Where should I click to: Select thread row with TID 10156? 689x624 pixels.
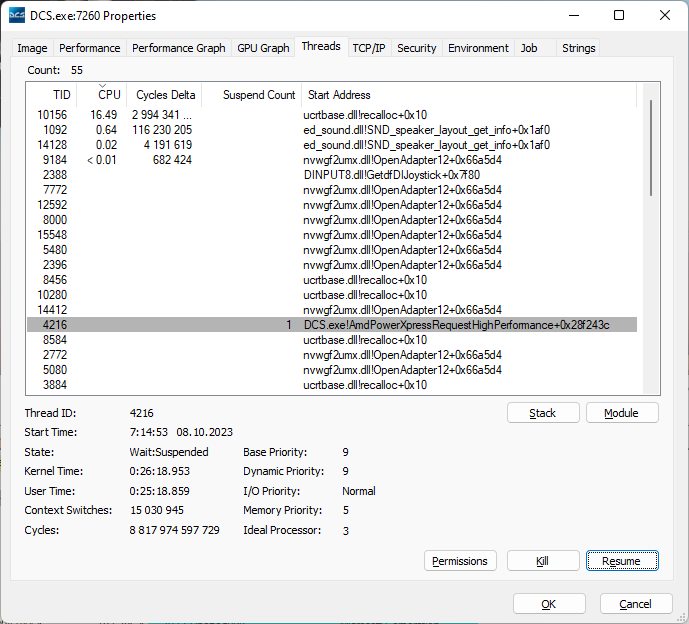tap(332, 115)
